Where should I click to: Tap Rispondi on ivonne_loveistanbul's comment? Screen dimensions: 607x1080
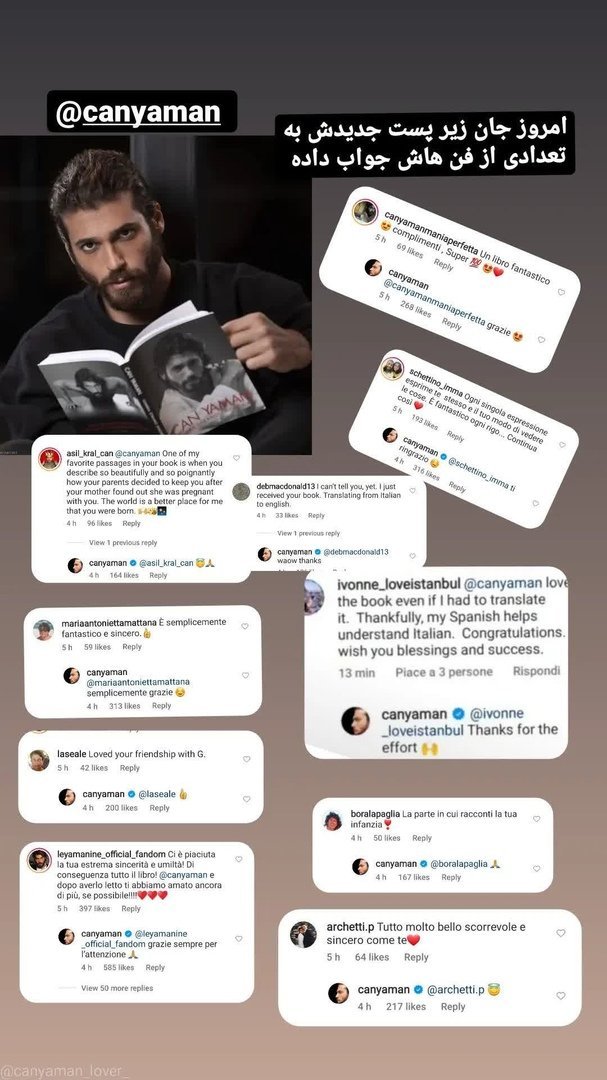click(536, 671)
